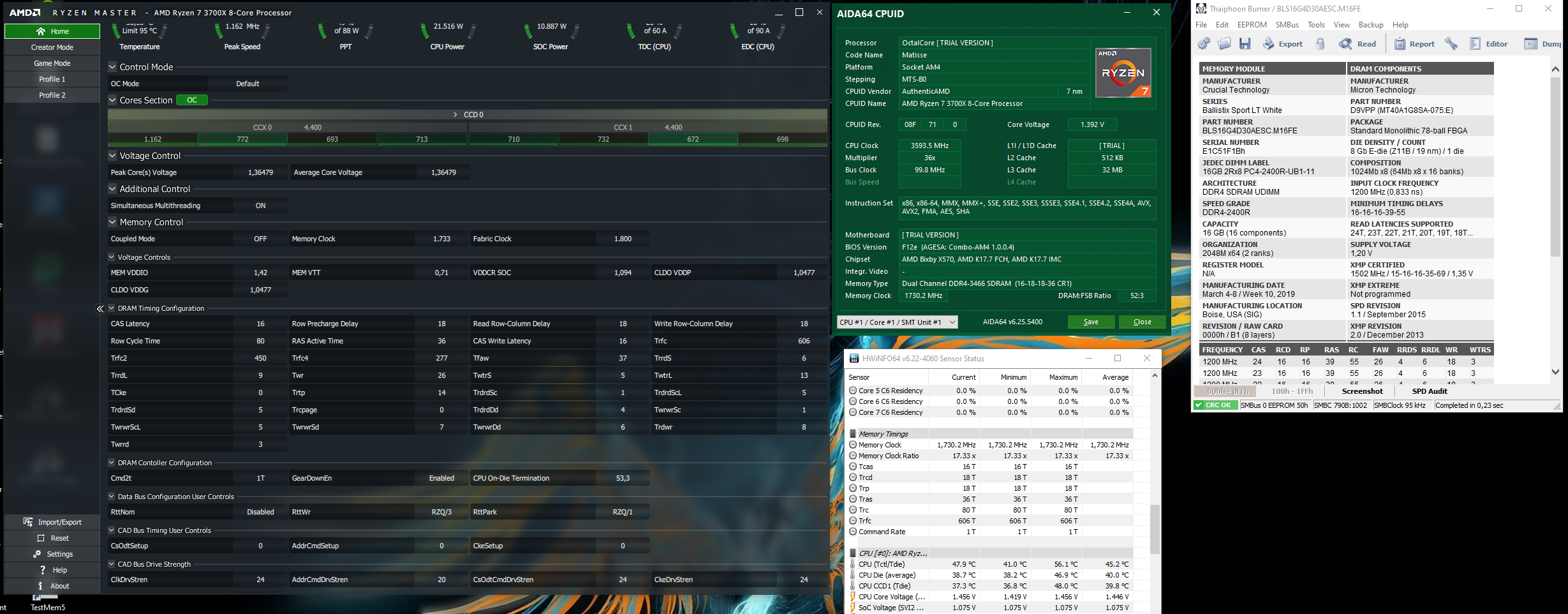1568x614 pixels.
Task: Click the Command Rate sensor icon in HWiNFO64
Action: click(853, 532)
